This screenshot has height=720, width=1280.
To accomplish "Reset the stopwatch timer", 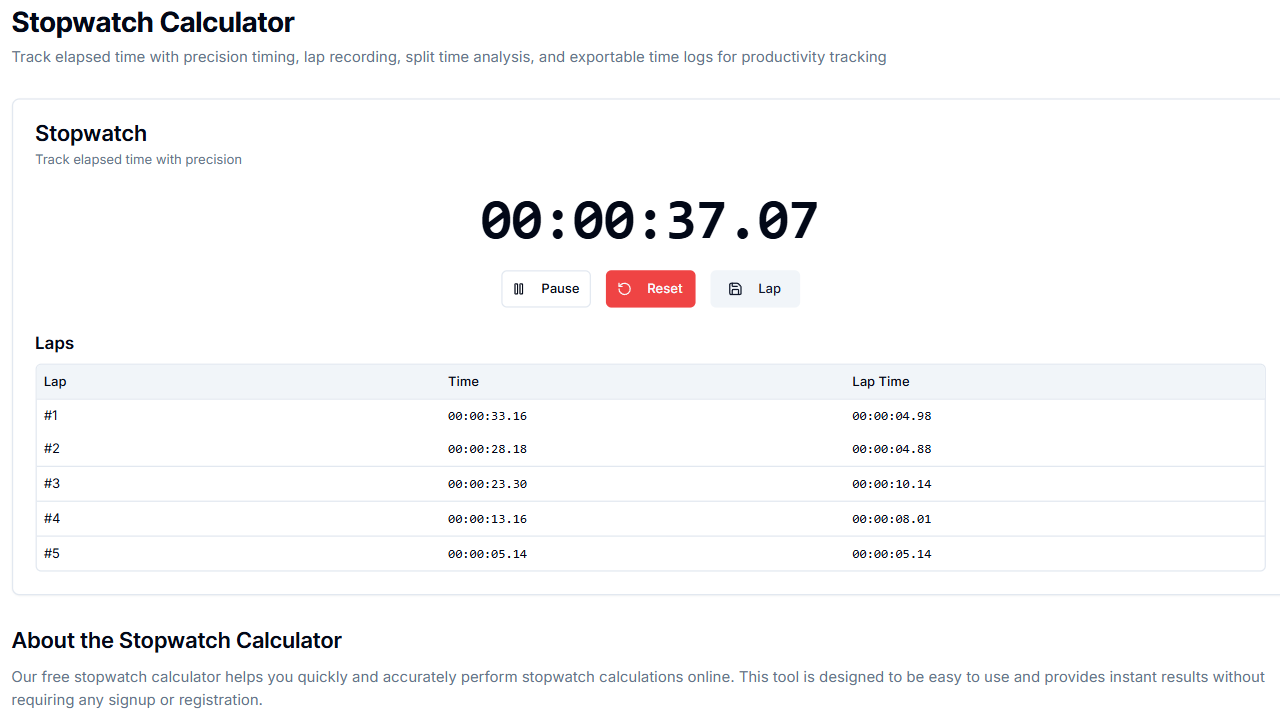I will click(650, 288).
